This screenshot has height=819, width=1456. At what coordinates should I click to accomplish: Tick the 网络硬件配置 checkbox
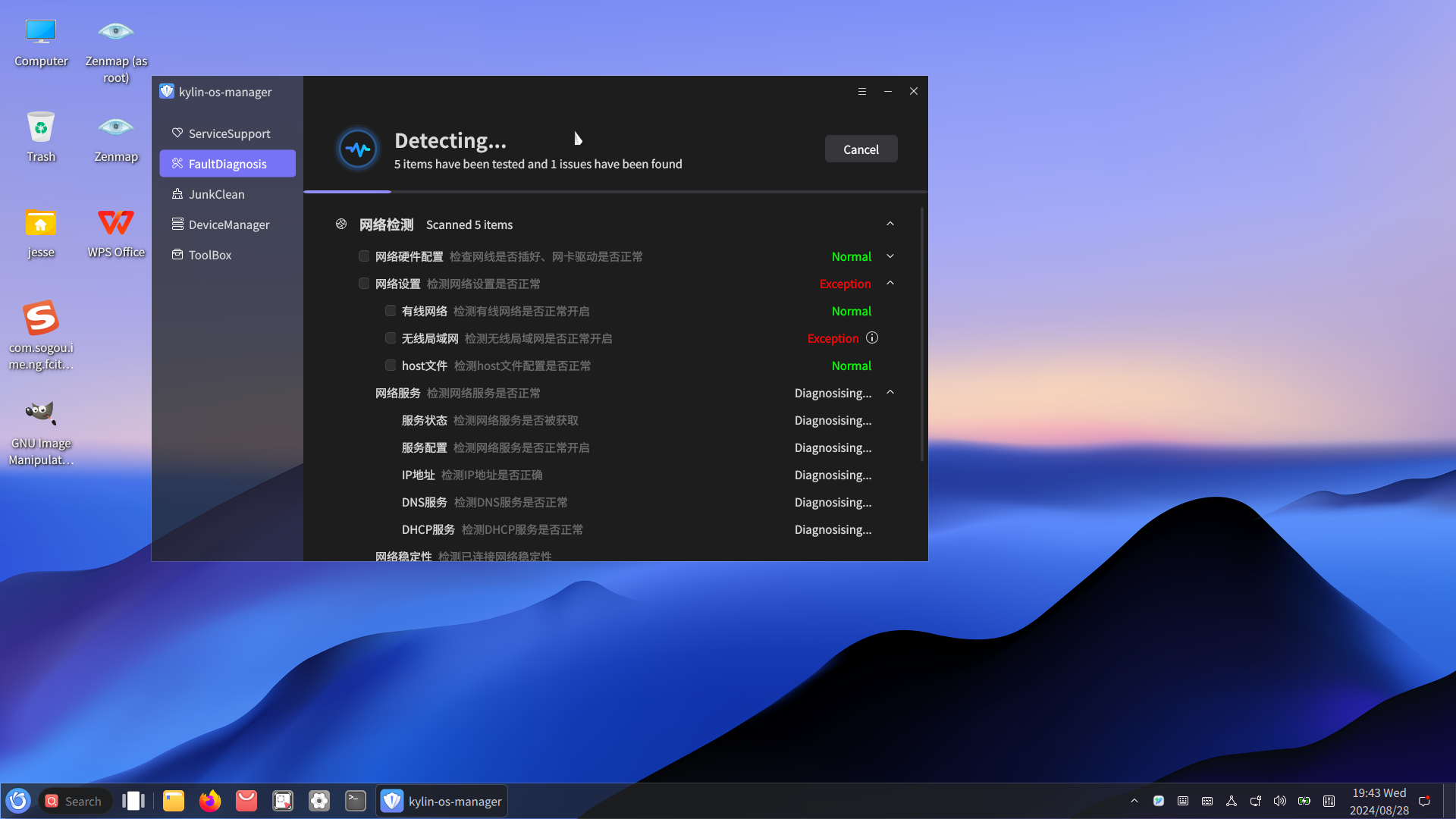364,256
